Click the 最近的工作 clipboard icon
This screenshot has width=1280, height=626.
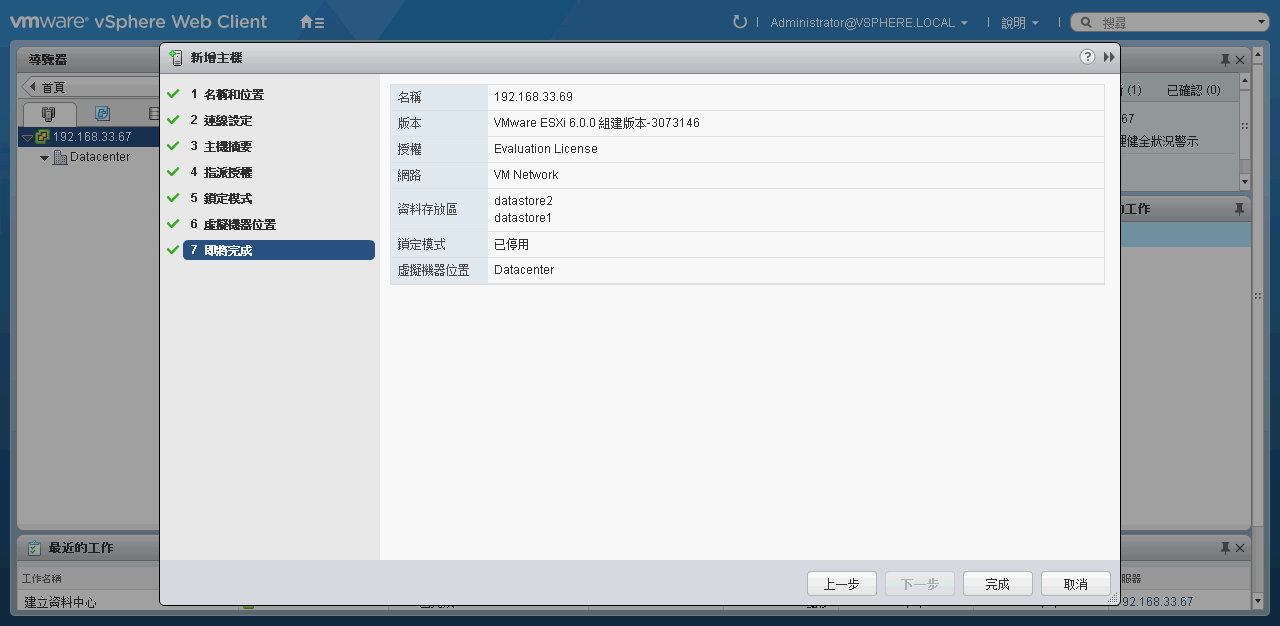coord(34,548)
